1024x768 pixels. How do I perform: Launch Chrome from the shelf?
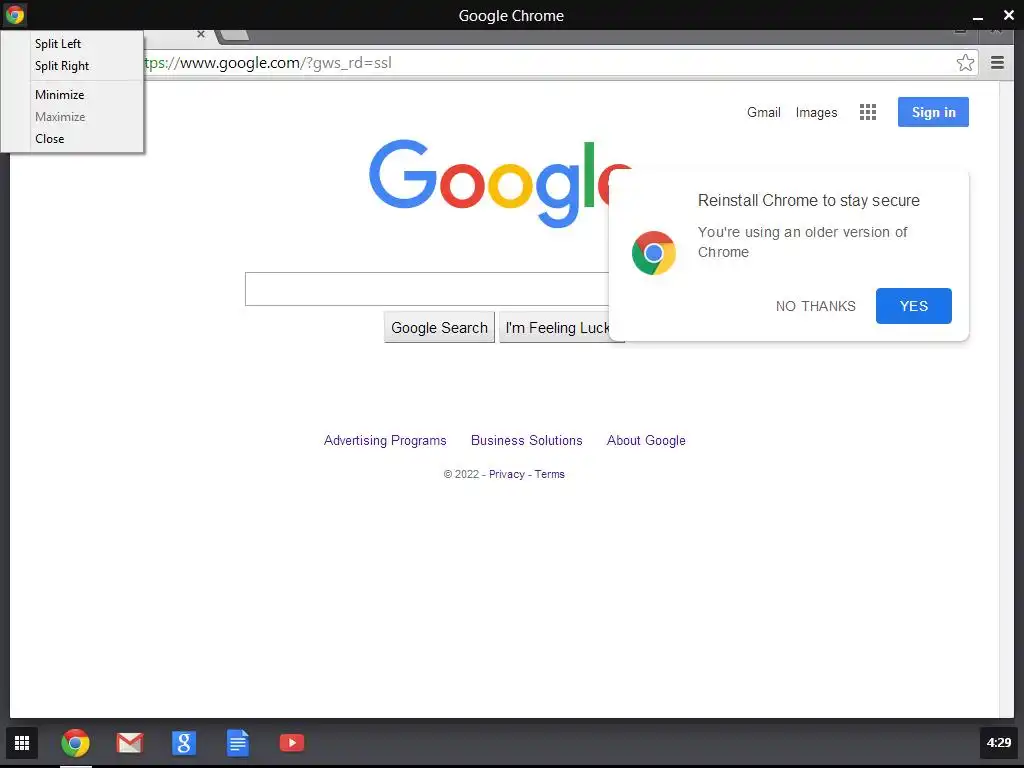click(75, 743)
